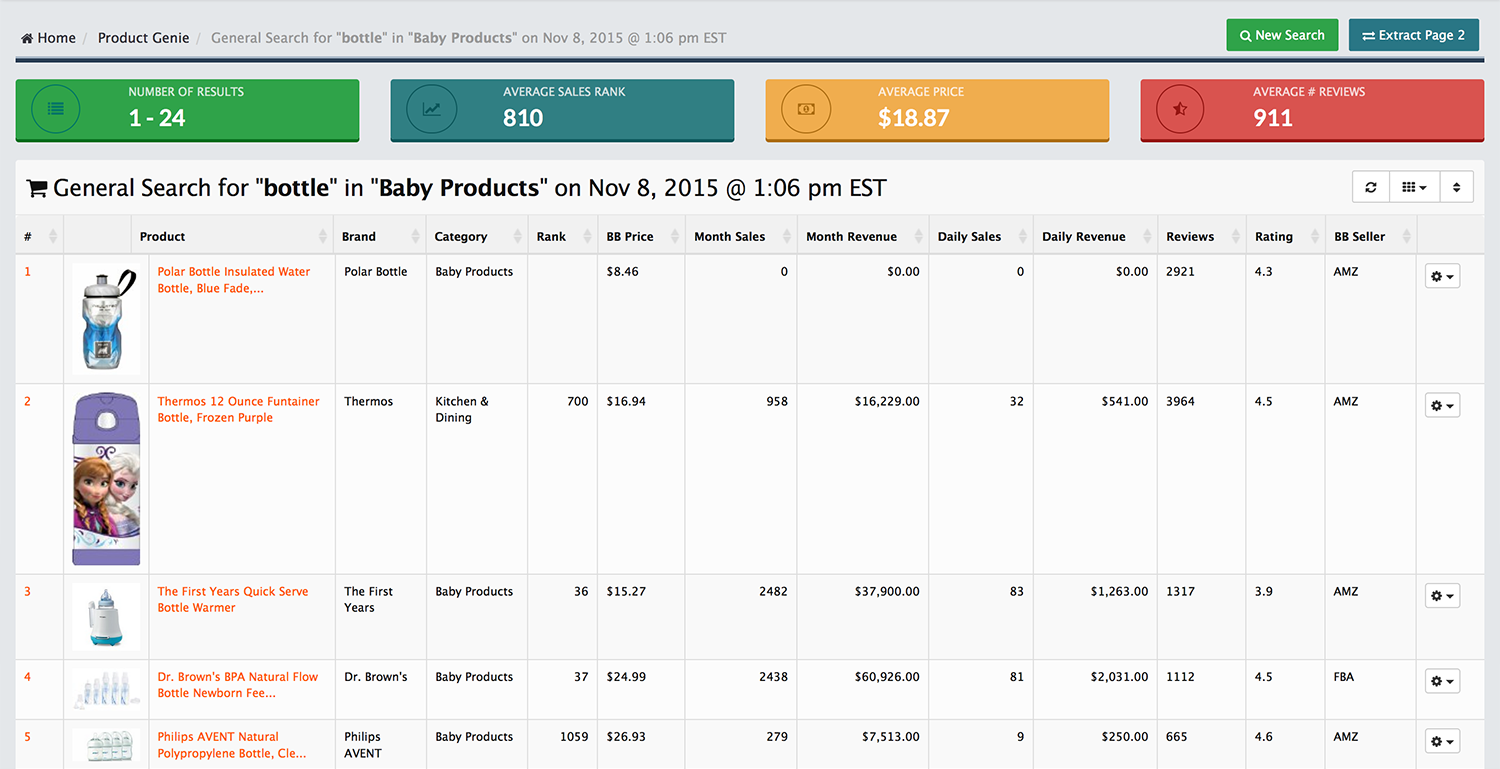This screenshot has height=769, width=1500.
Task: Open Thermos 12 Ounce Funtainer Bottle link
Action: coord(238,410)
